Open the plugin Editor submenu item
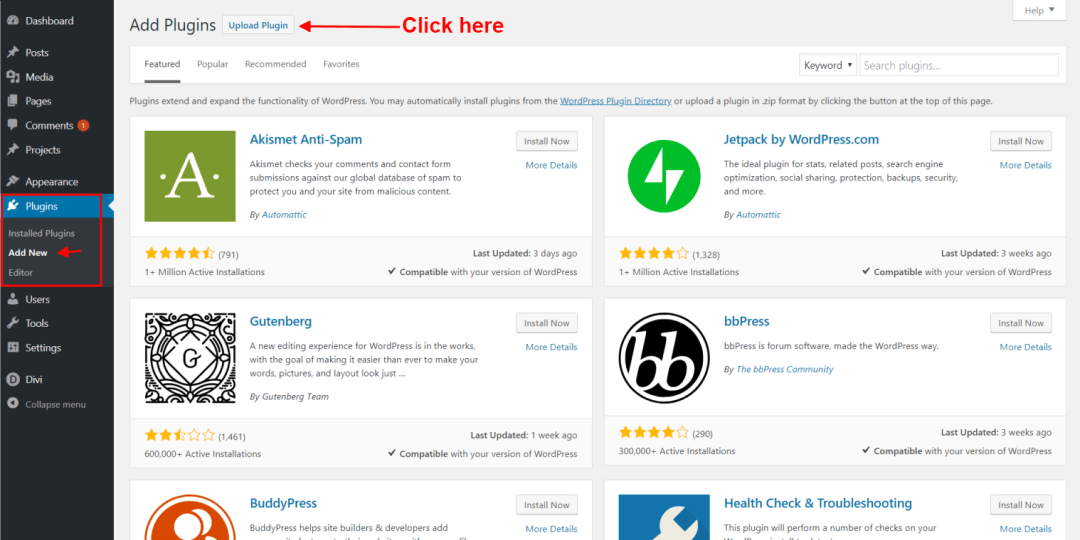The image size is (1080, 540). 21,273
